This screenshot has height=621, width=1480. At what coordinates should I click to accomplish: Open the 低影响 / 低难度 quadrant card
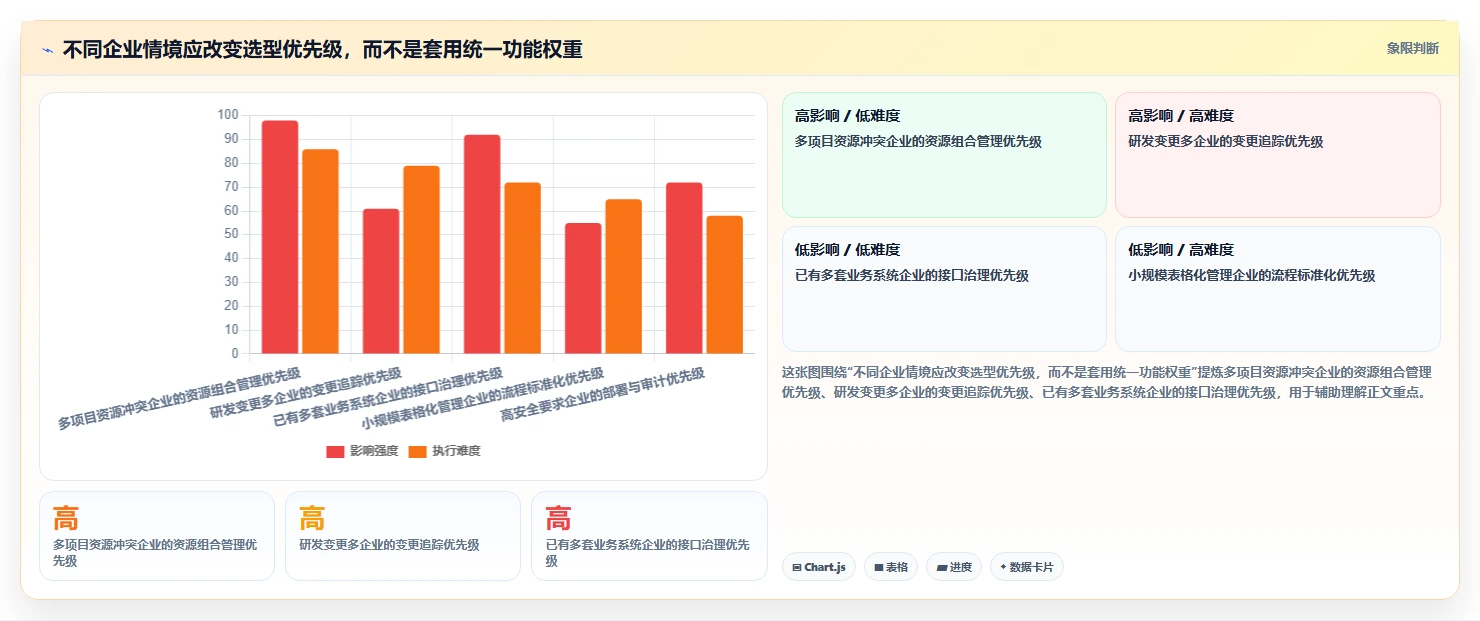tap(944, 289)
